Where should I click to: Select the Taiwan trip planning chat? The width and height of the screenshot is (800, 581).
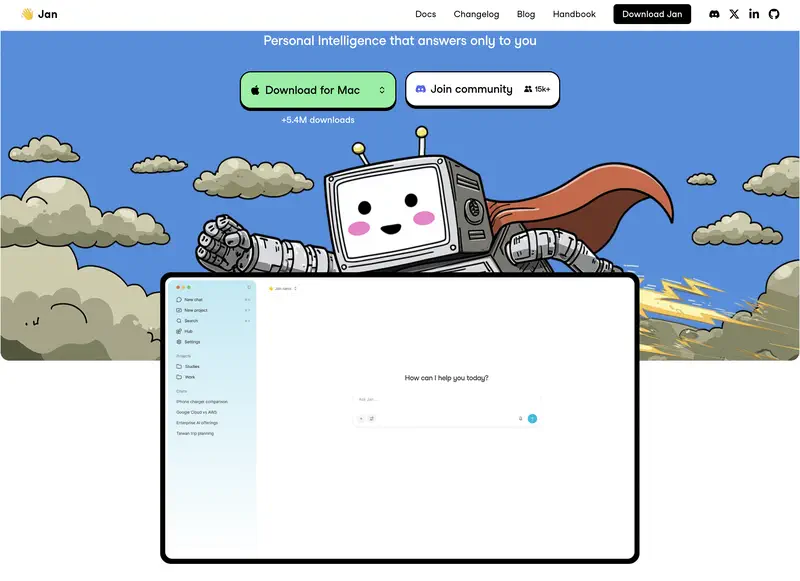pos(195,433)
